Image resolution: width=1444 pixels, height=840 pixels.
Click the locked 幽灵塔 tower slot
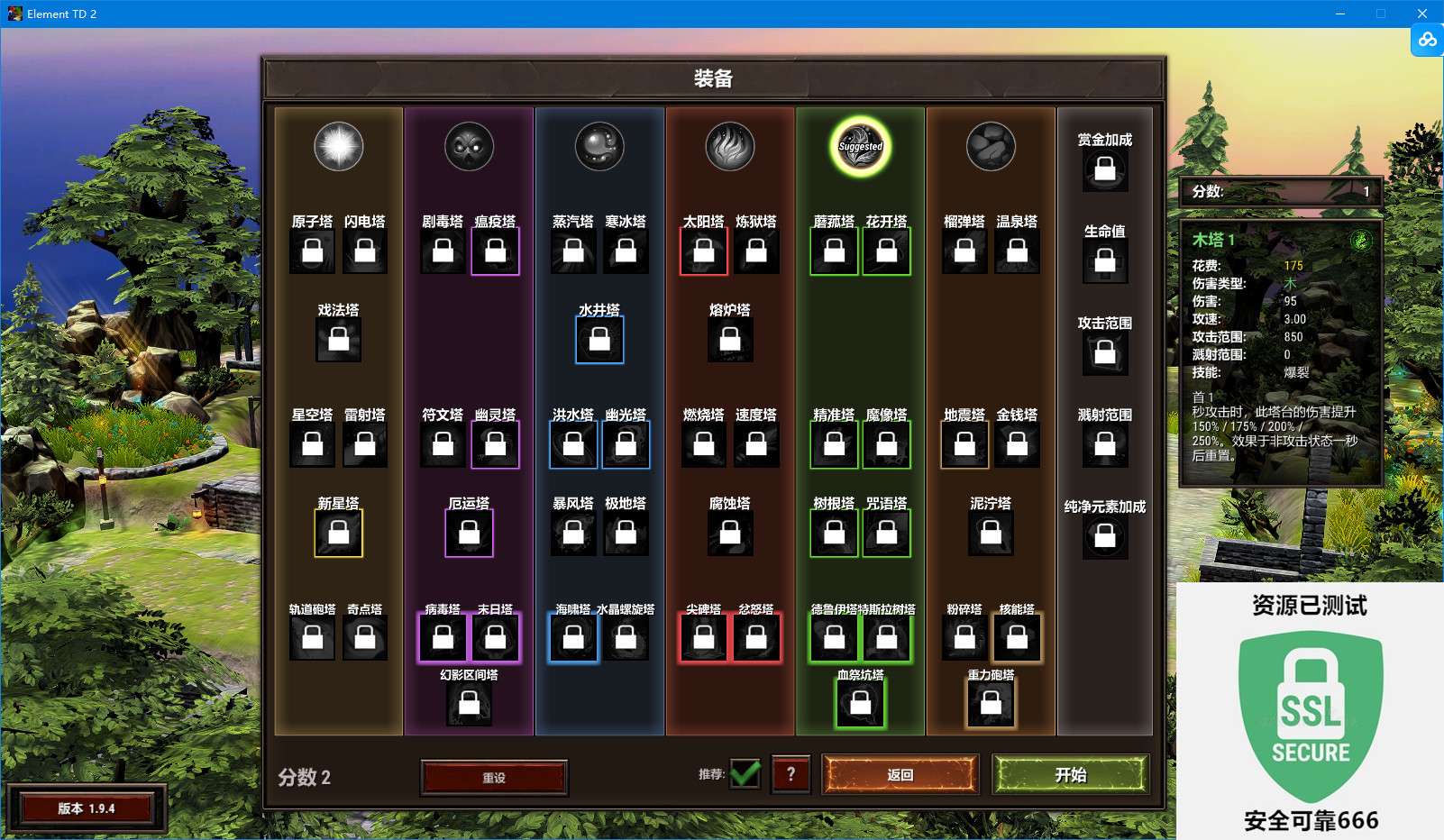496,445
